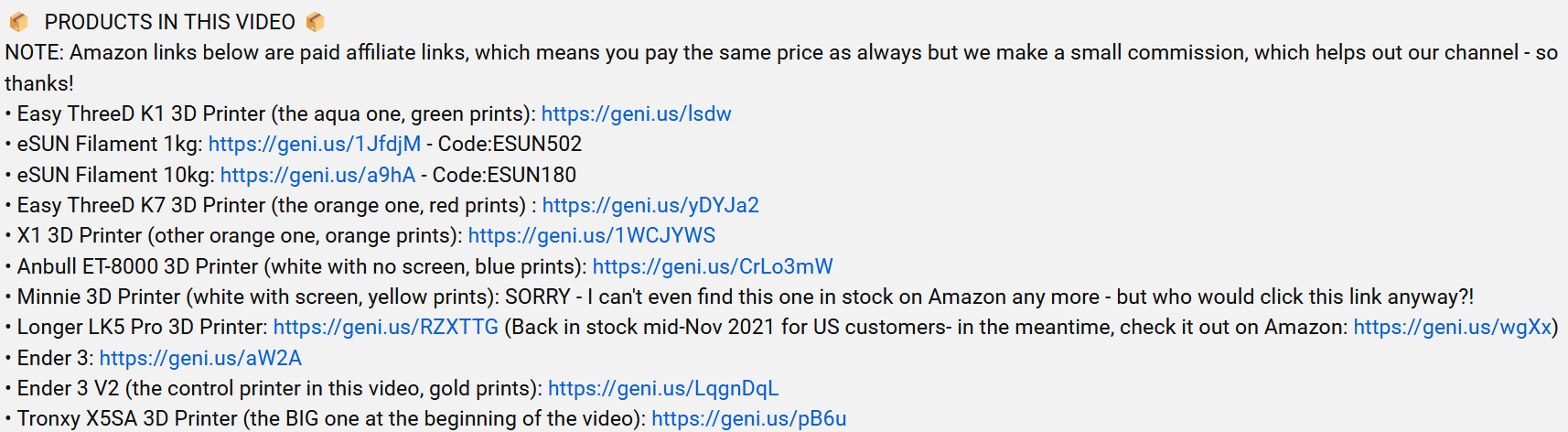Click the Tronxy X5SA 3D Printer label

127,418
